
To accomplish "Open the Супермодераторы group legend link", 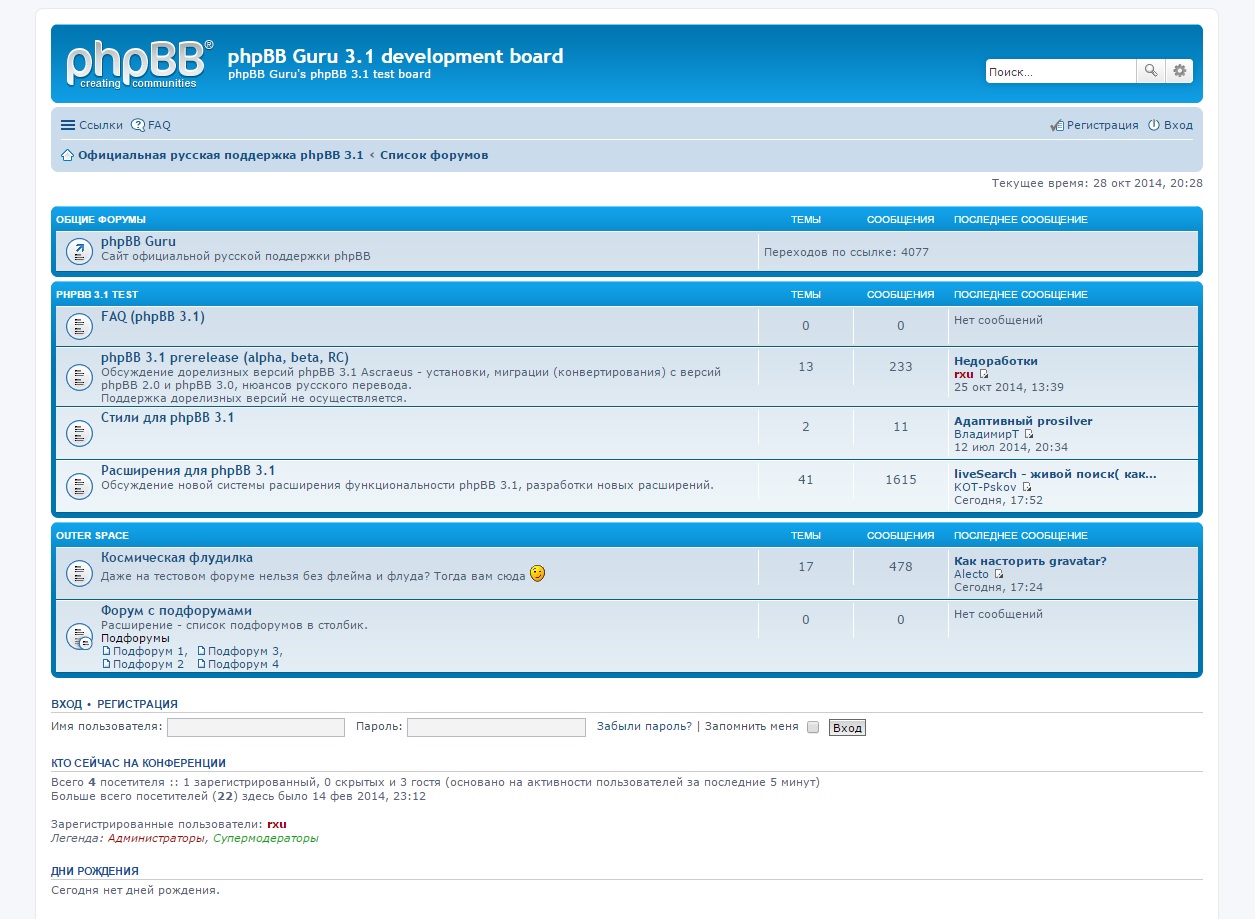I will 266,838.
